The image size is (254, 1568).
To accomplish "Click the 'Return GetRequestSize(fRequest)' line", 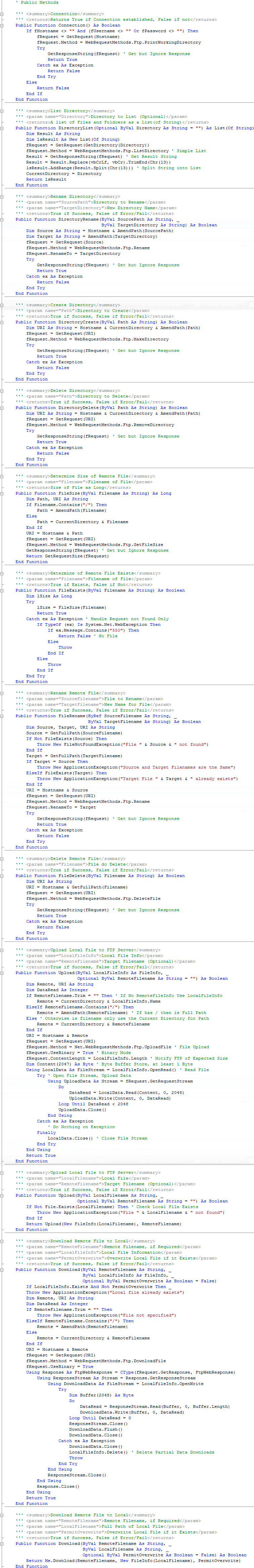I will (x=68, y=556).
